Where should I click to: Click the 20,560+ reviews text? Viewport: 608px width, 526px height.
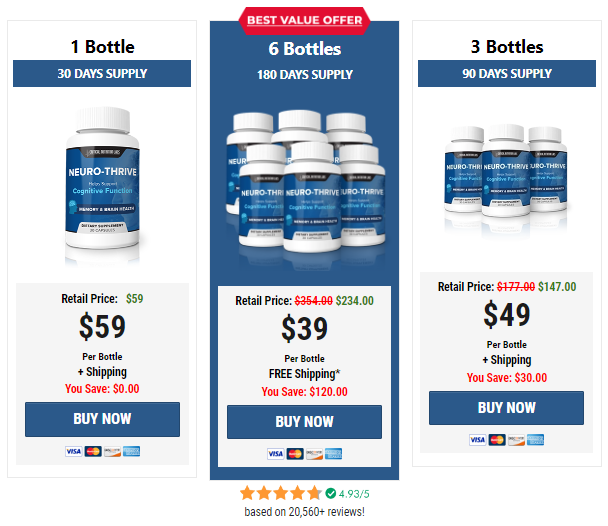click(x=304, y=512)
